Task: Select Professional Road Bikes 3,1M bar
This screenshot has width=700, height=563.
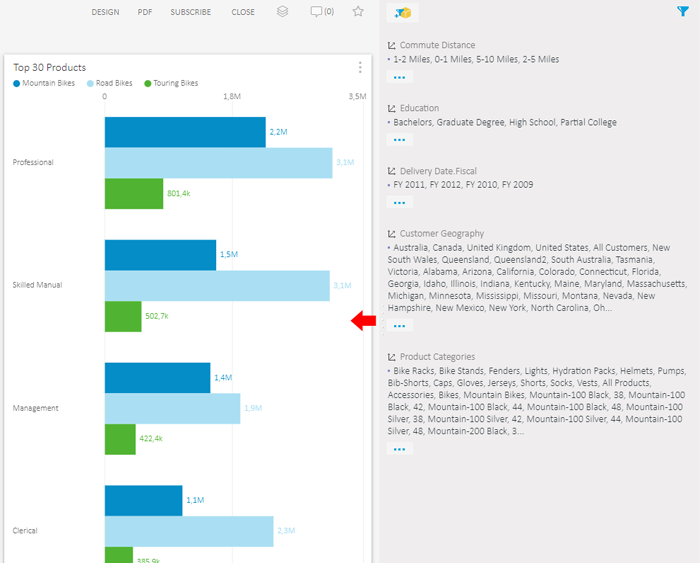Action: pyautogui.click(x=219, y=163)
